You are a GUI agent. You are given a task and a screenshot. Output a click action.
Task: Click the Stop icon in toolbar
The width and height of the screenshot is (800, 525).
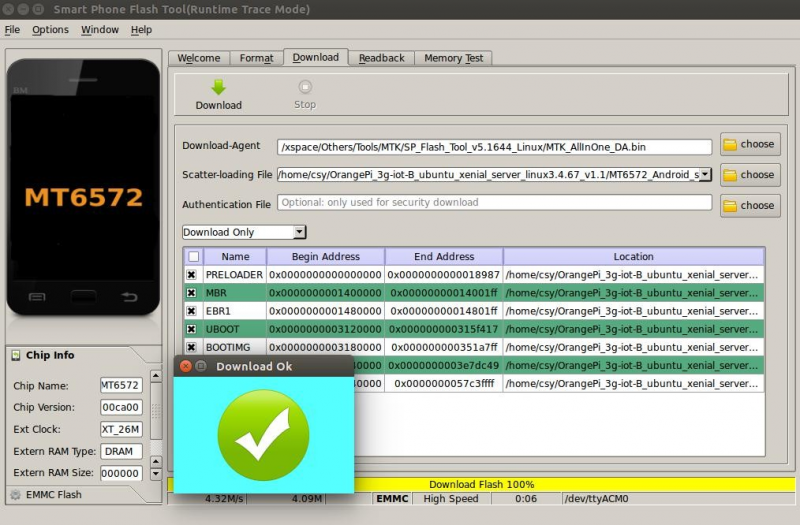[305, 88]
